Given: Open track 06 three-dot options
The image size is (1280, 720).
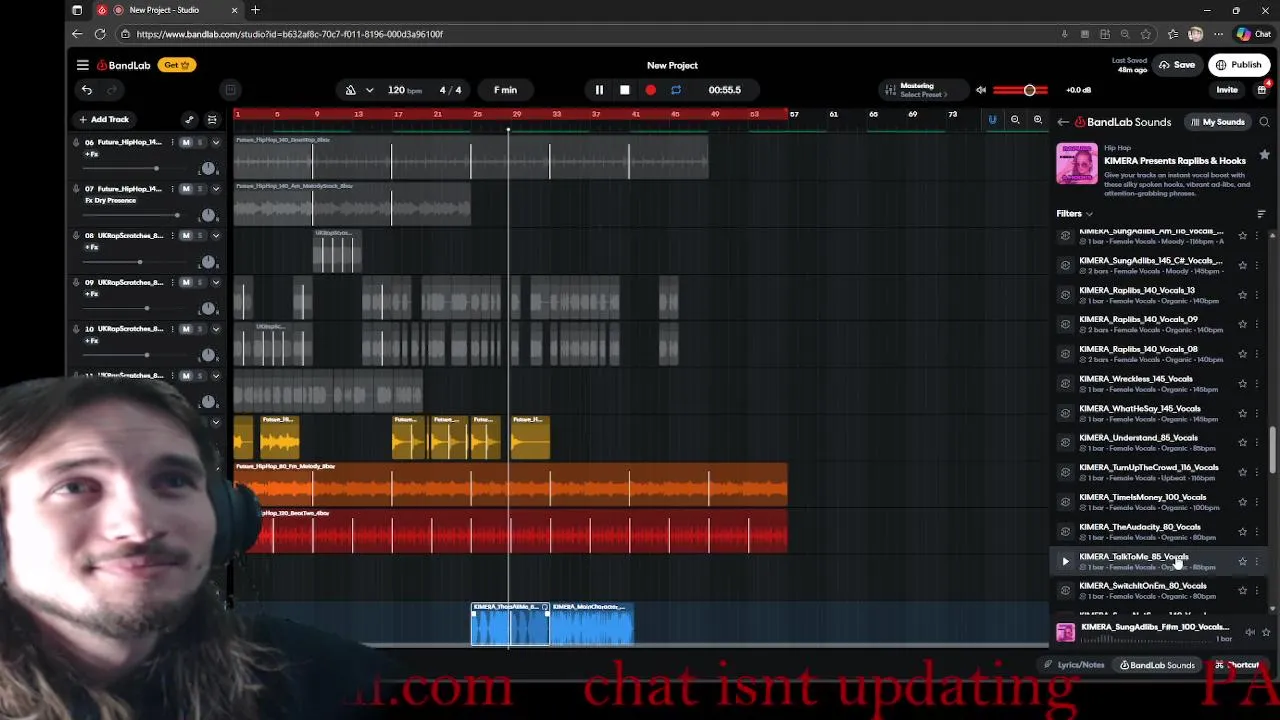Looking at the screenshot, I should point(172,142).
